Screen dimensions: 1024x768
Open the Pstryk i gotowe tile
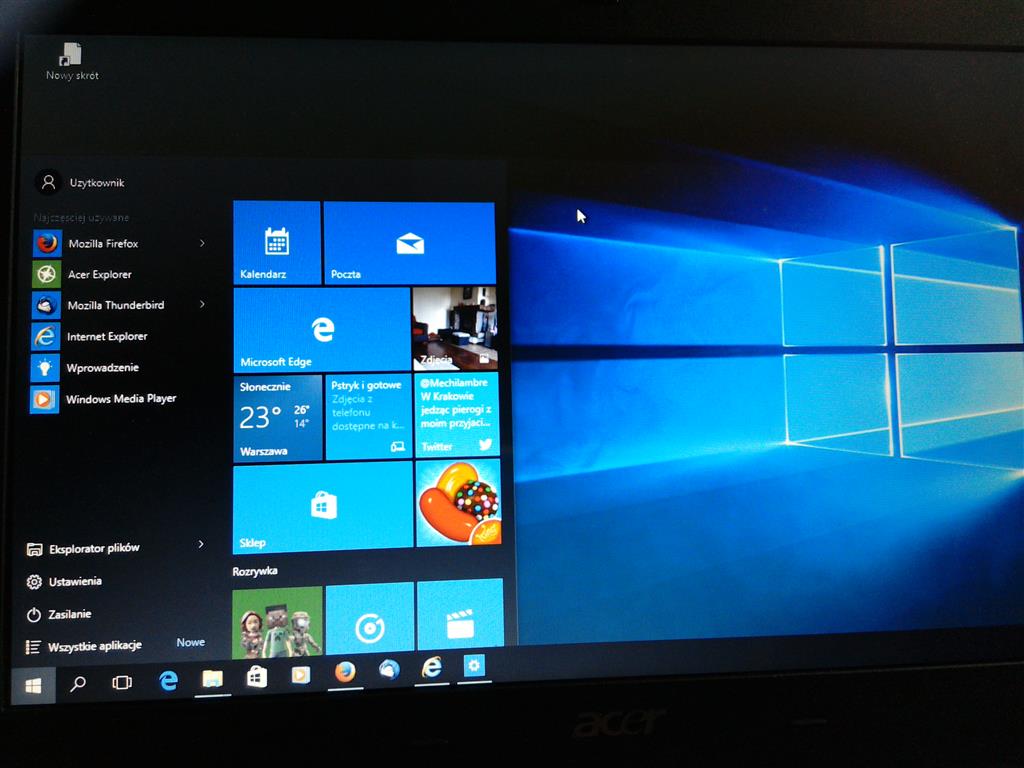tap(369, 417)
